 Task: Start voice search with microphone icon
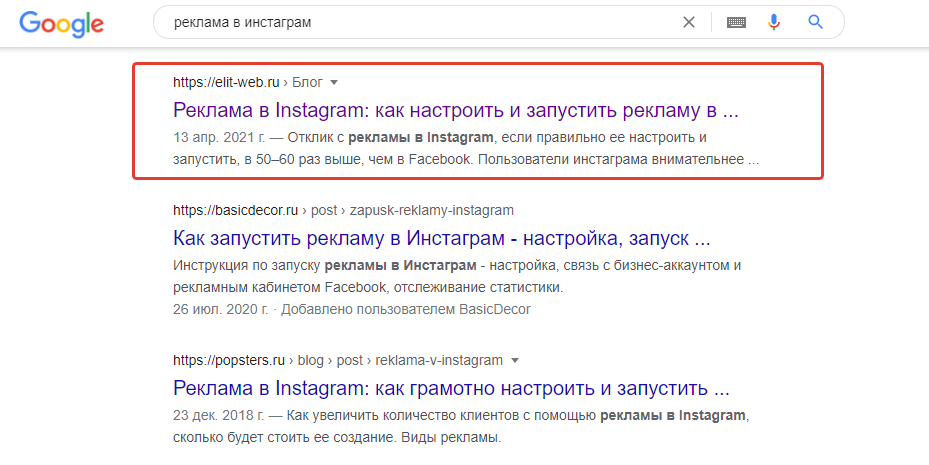click(774, 23)
